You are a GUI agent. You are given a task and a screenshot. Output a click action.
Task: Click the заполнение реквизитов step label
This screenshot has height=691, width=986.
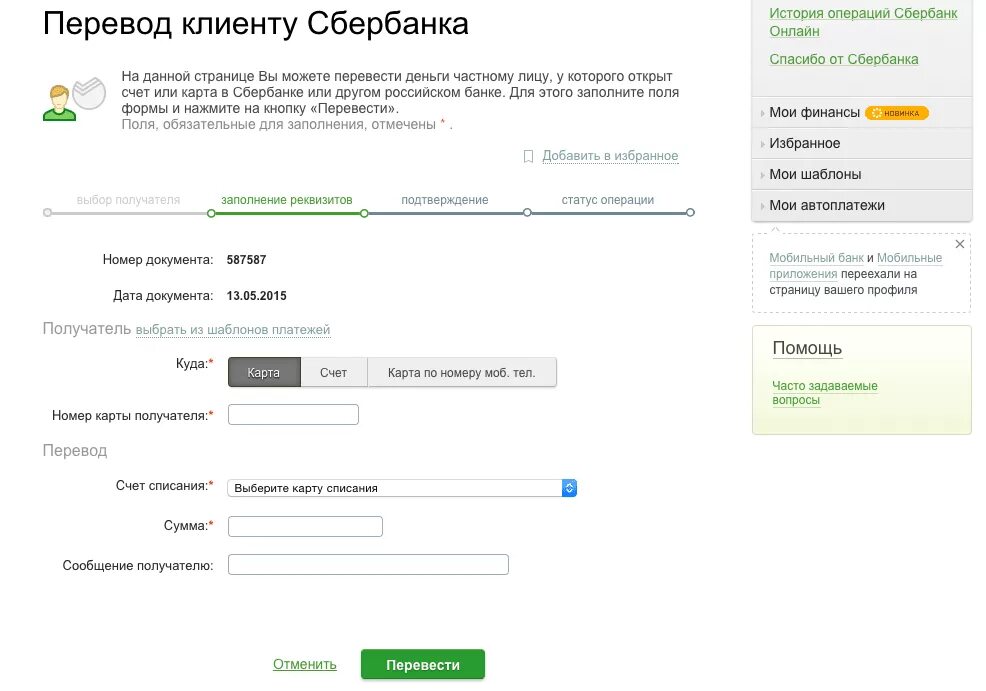[x=287, y=200]
